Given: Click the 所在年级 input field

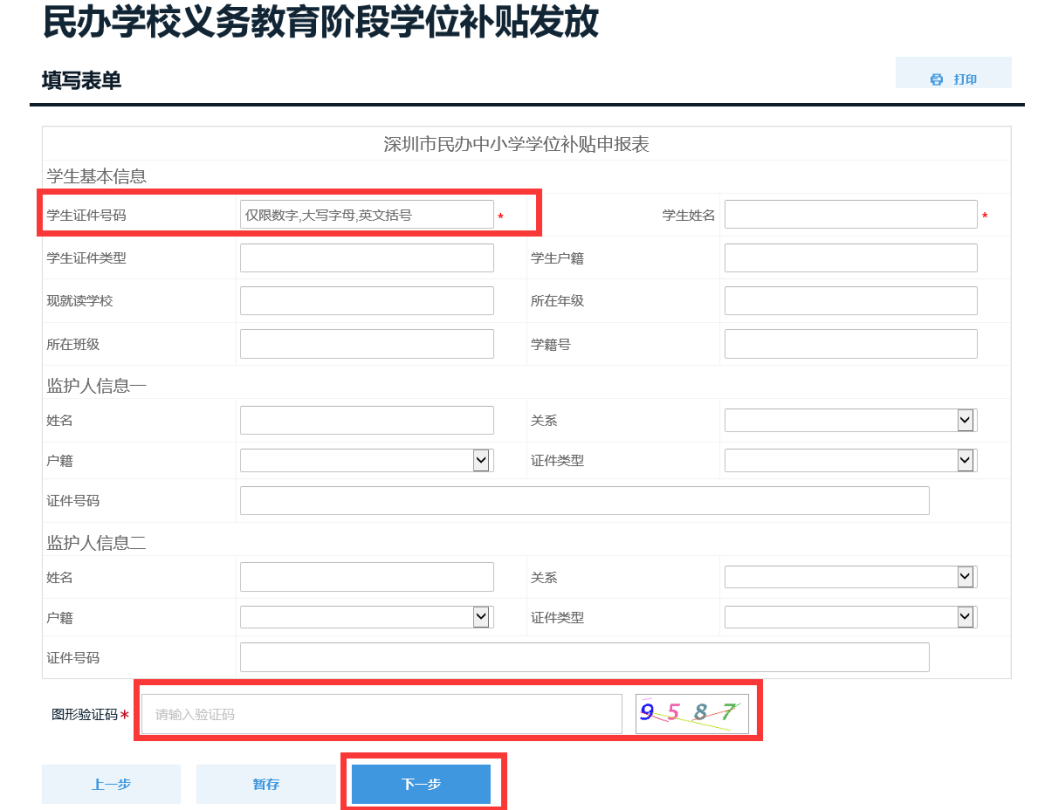Looking at the screenshot, I should pos(850,300).
